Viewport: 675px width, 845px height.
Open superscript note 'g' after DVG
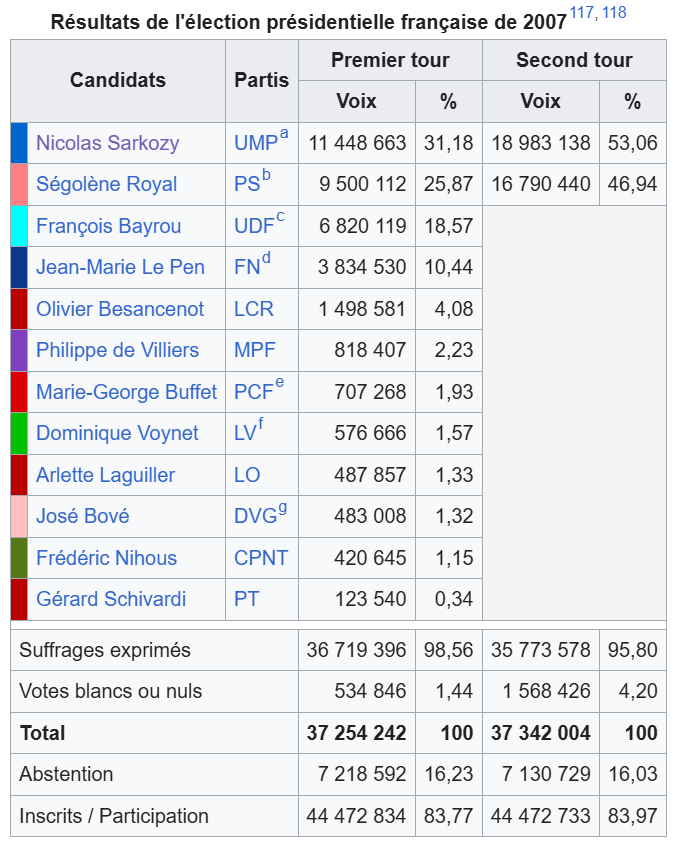(283, 508)
